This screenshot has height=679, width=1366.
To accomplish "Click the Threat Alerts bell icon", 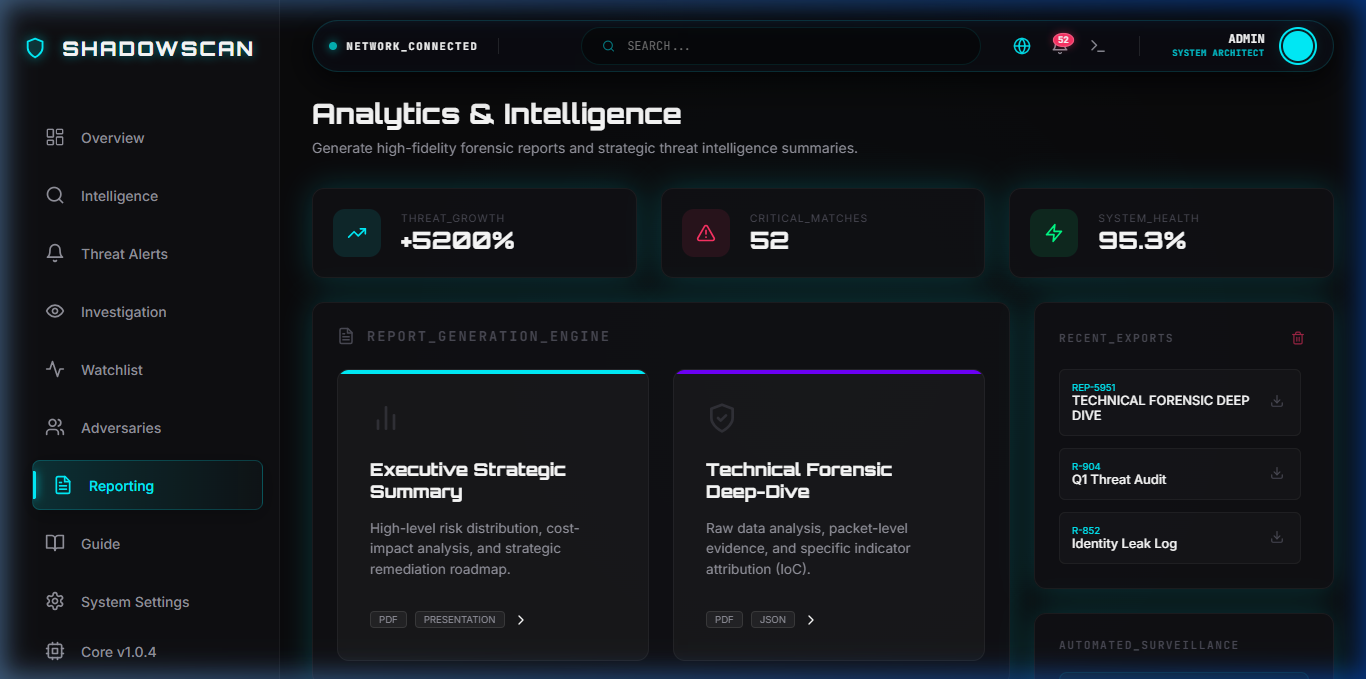I will click(55, 254).
